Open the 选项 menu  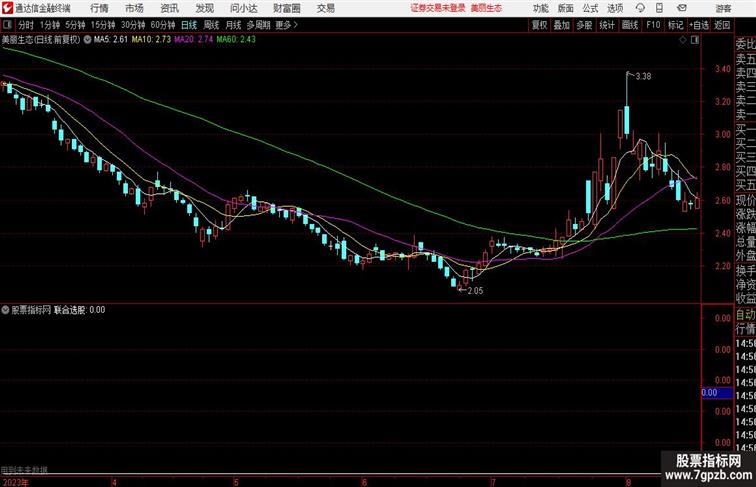pyautogui.click(x=615, y=8)
